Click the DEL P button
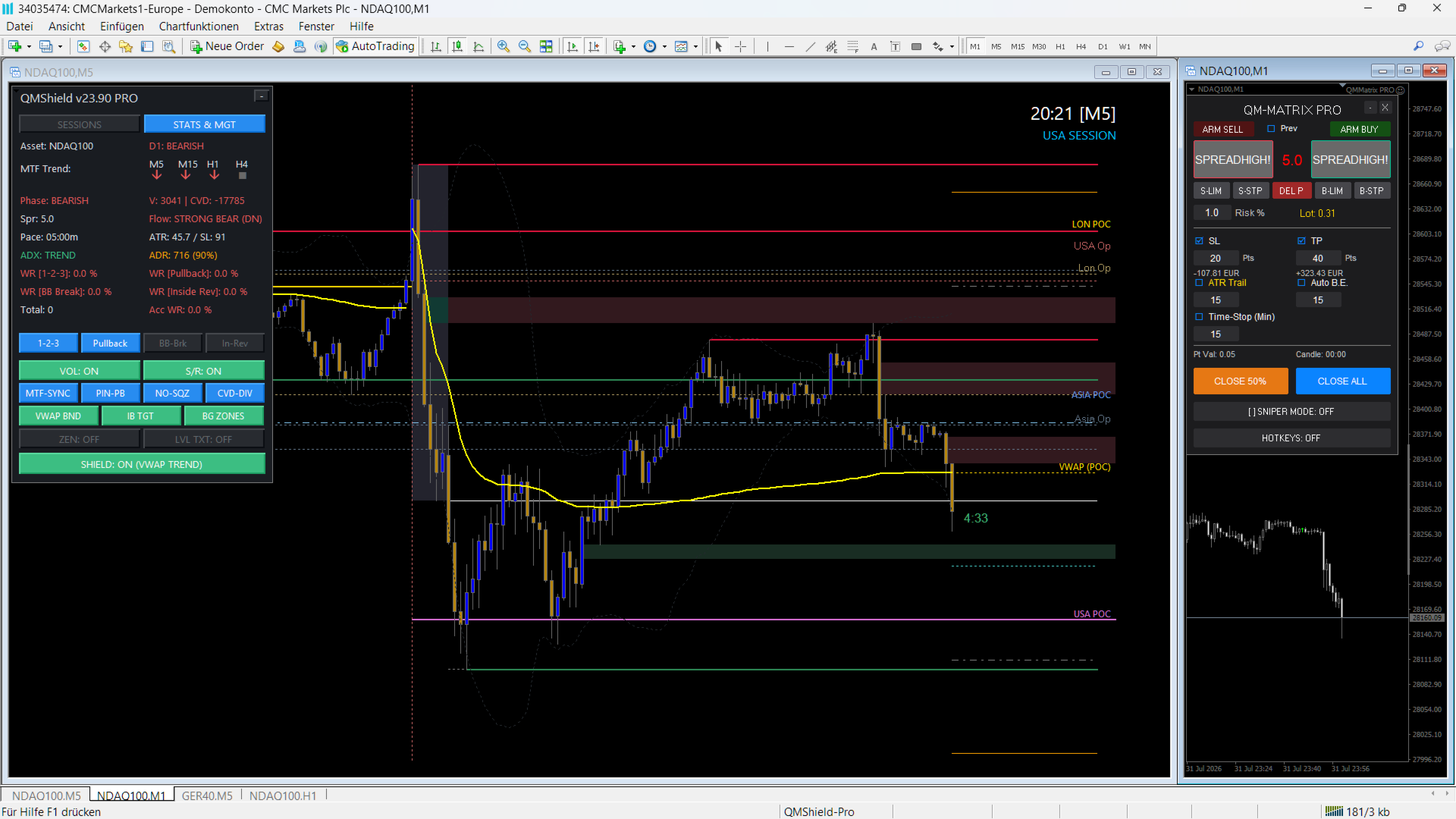 (x=1291, y=191)
